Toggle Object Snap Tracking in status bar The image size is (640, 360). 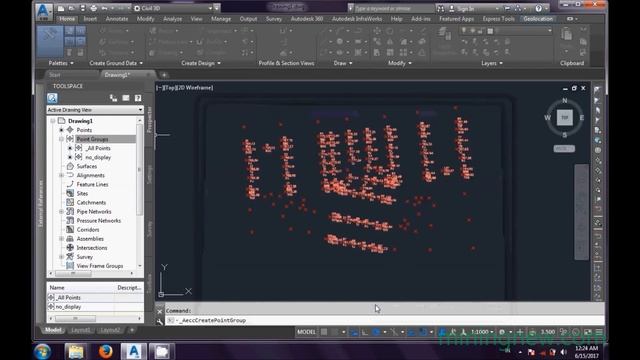pos(411,332)
